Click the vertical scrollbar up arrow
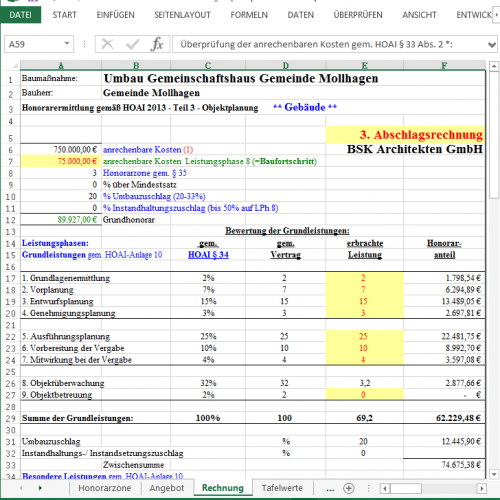 (494, 66)
